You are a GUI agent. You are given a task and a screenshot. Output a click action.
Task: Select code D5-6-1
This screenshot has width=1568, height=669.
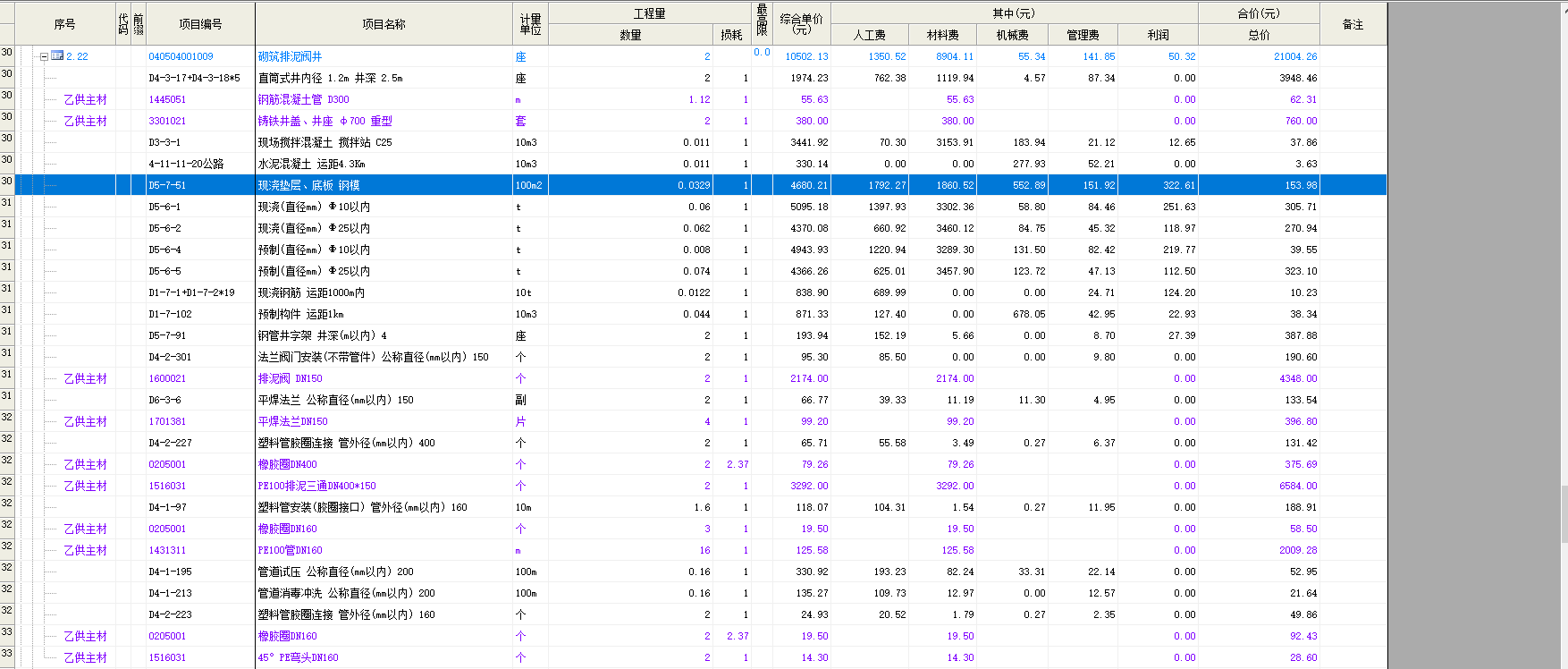click(164, 207)
